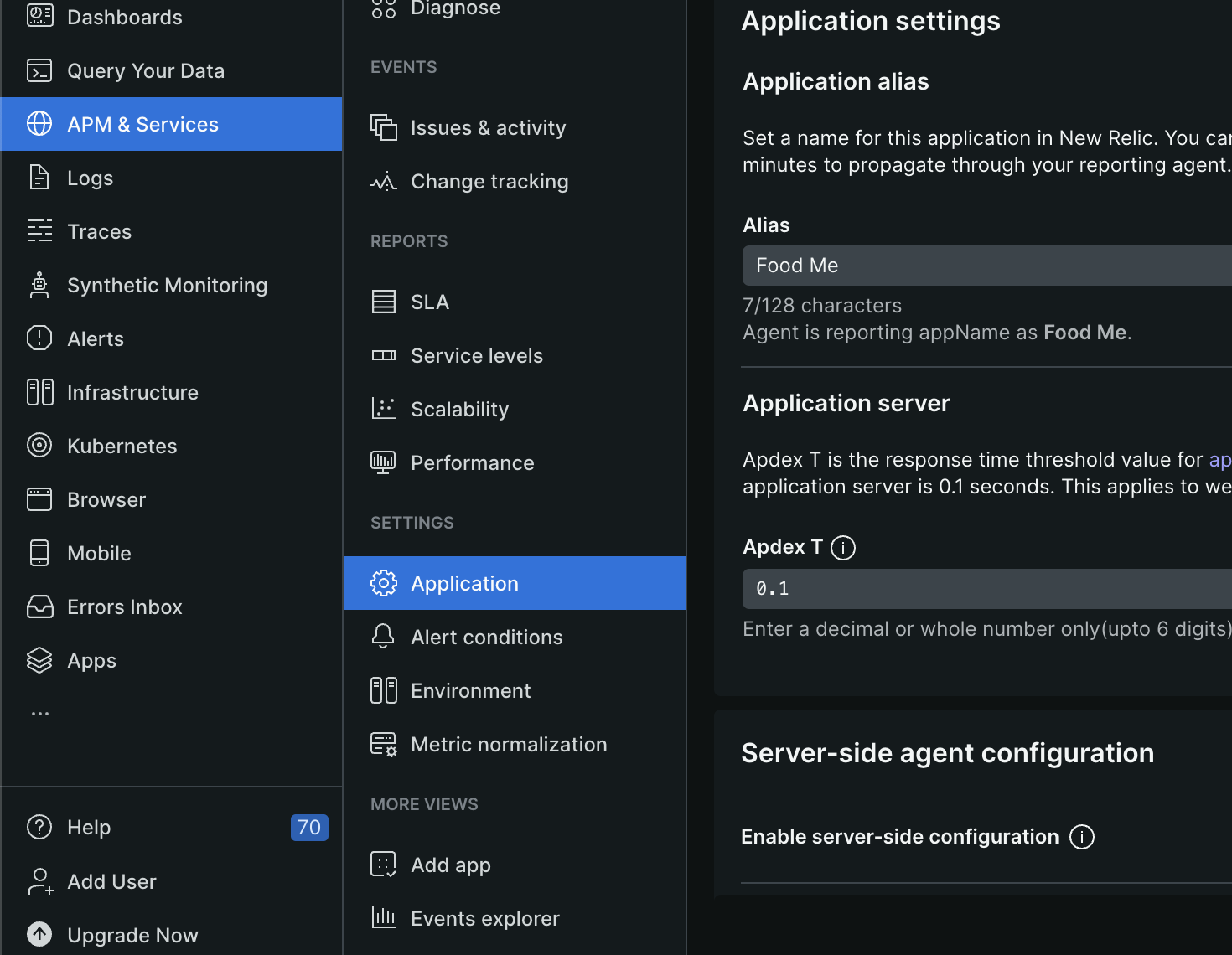Click the Metric normalization icon

click(384, 744)
